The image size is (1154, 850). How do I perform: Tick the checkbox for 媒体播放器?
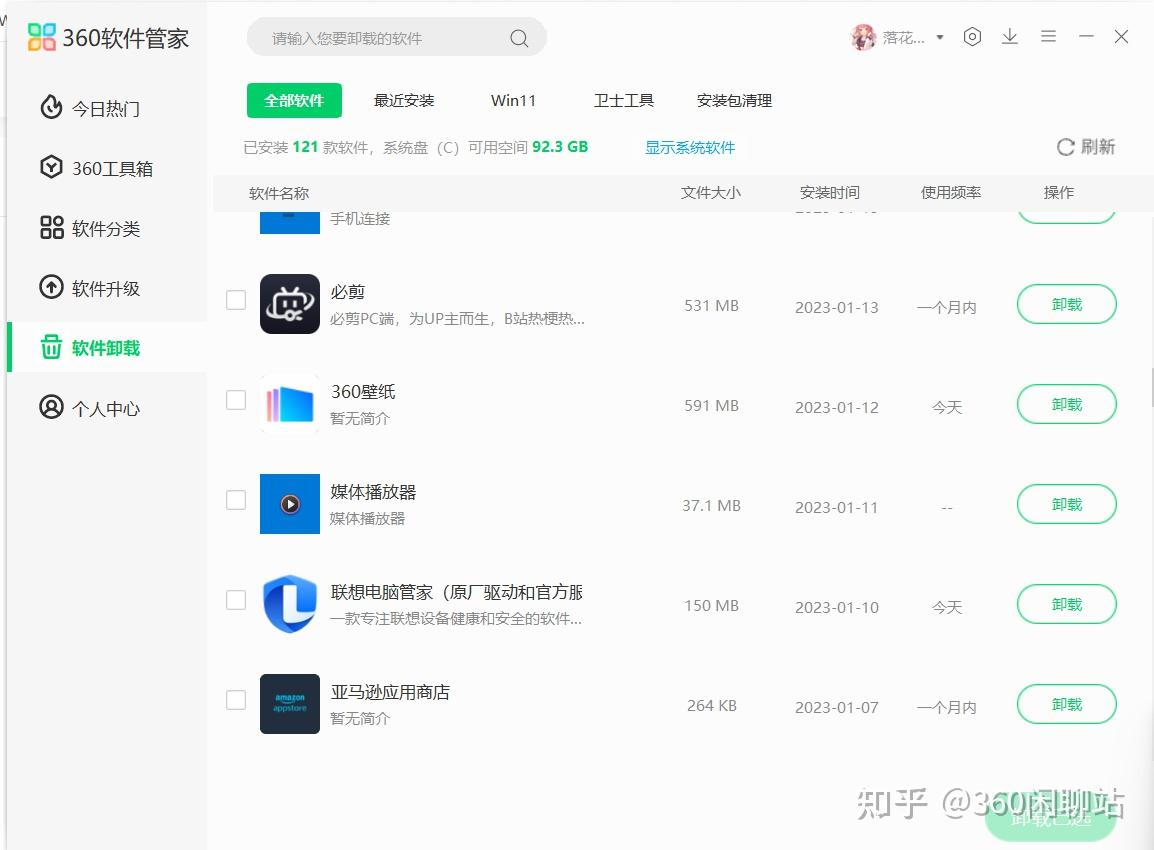point(236,500)
